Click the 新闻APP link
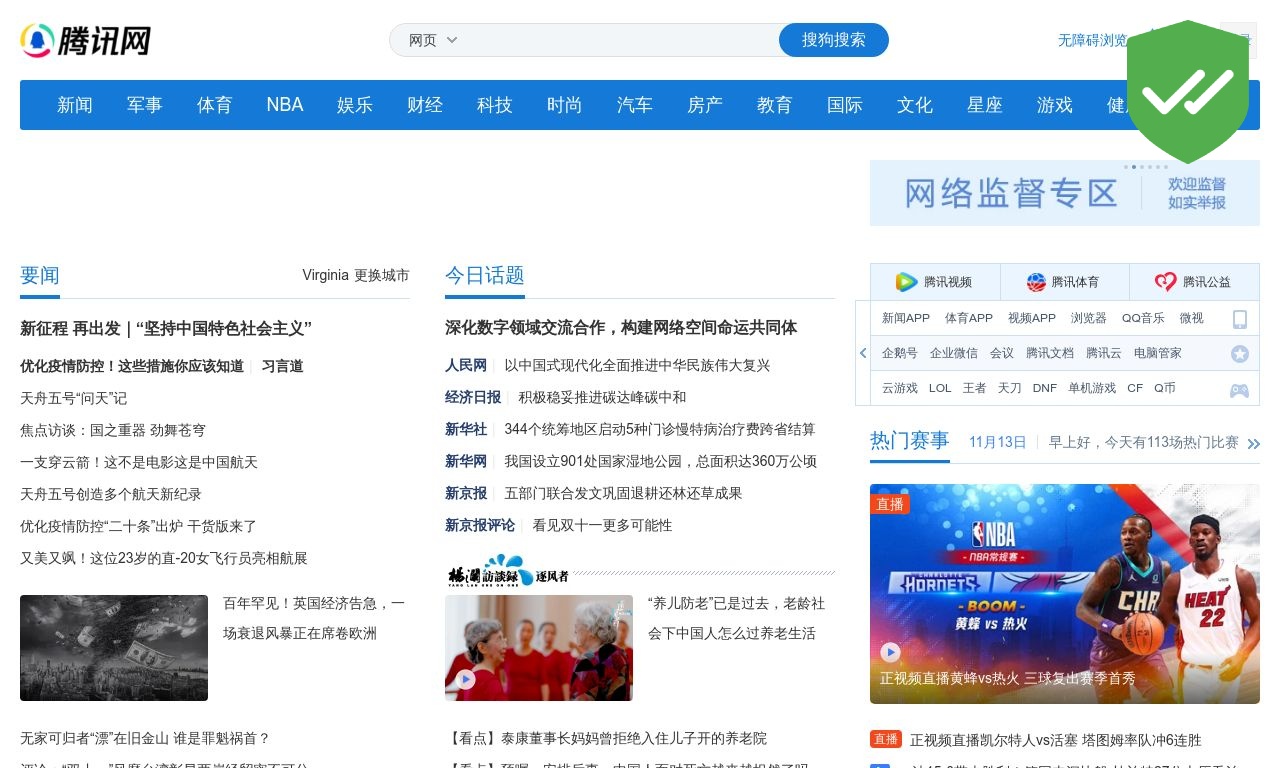This screenshot has height=768, width=1280. [906, 318]
